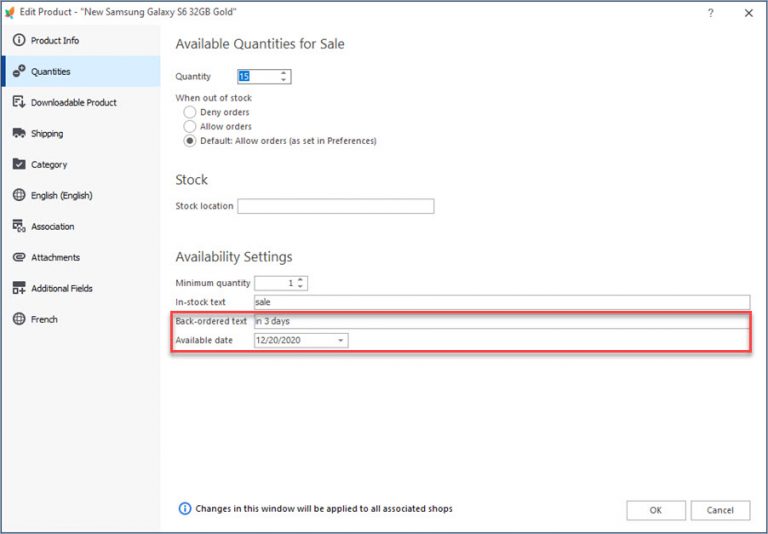Click the Association icon in sidebar
The width and height of the screenshot is (768, 534).
[x=19, y=227]
